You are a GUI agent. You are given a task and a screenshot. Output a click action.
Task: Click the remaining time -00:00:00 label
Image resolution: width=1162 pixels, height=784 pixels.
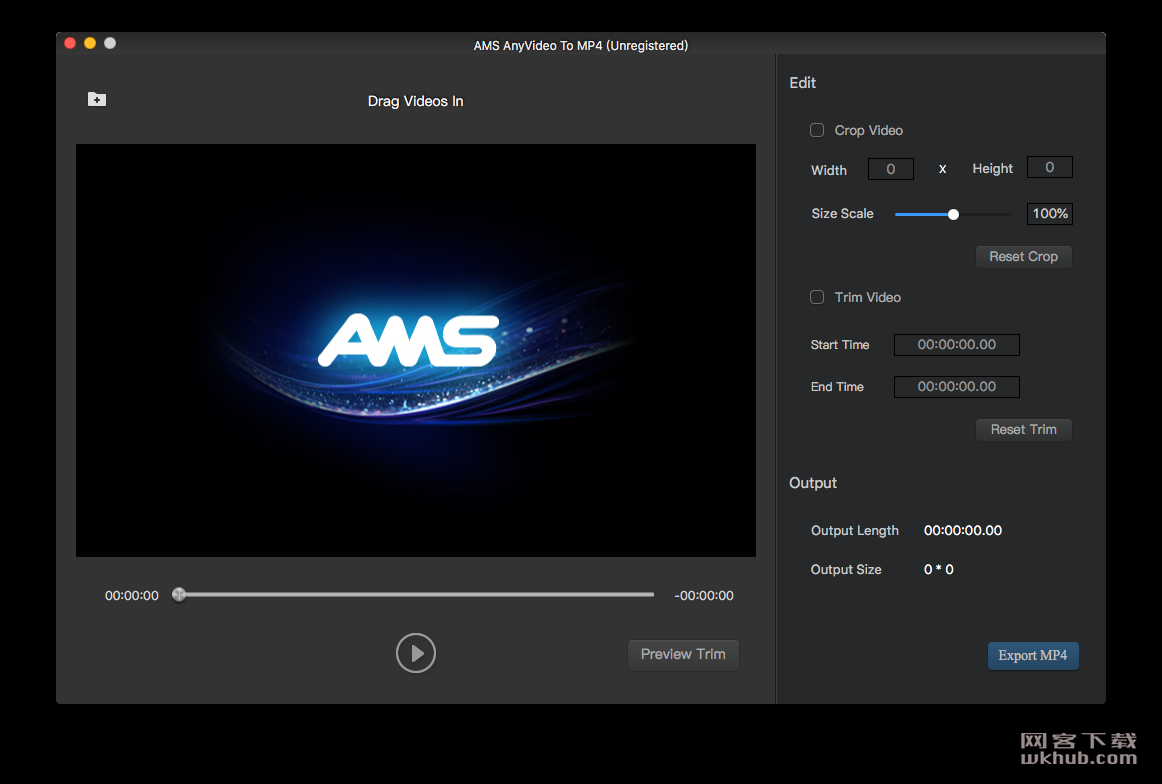coord(704,596)
